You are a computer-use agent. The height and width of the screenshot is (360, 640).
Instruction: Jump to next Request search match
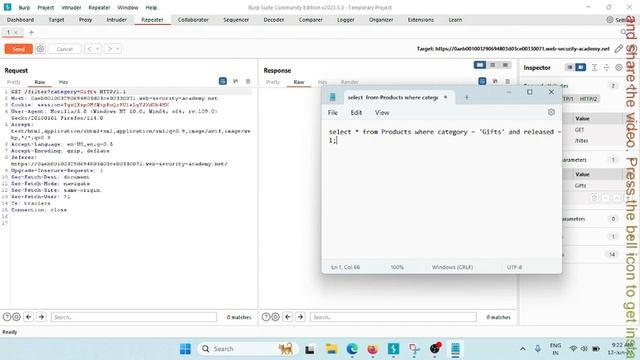click(41, 317)
